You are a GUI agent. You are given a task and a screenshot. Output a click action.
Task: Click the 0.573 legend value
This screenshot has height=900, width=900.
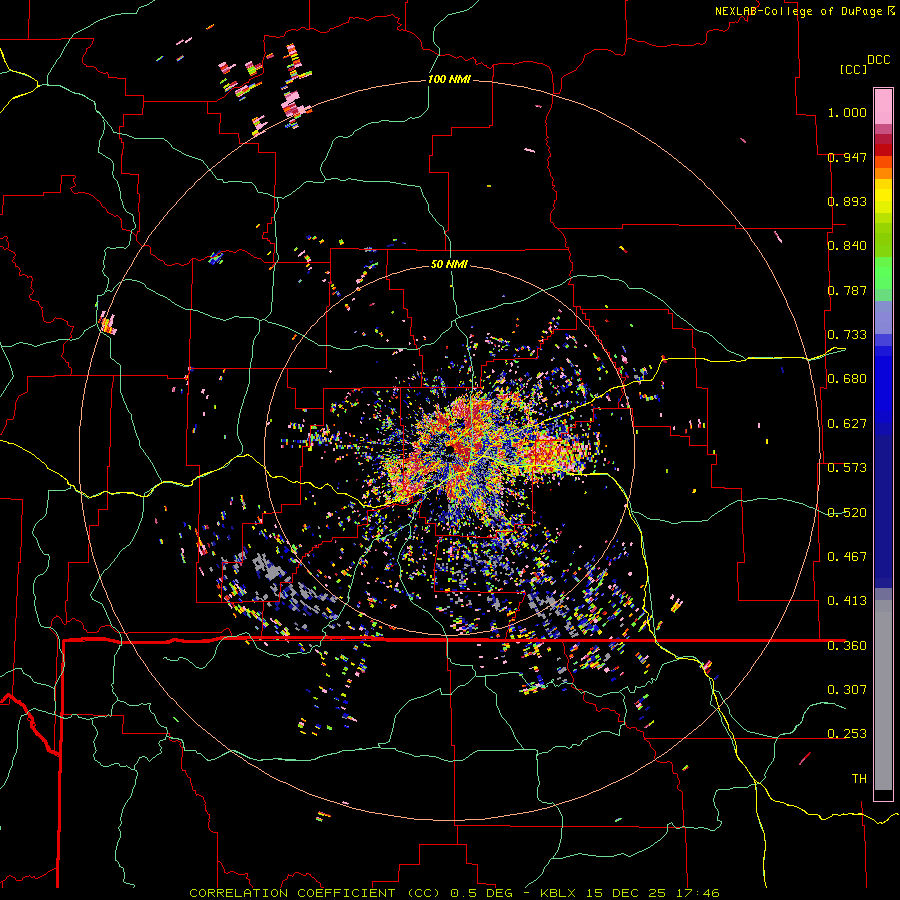point(847,468)
